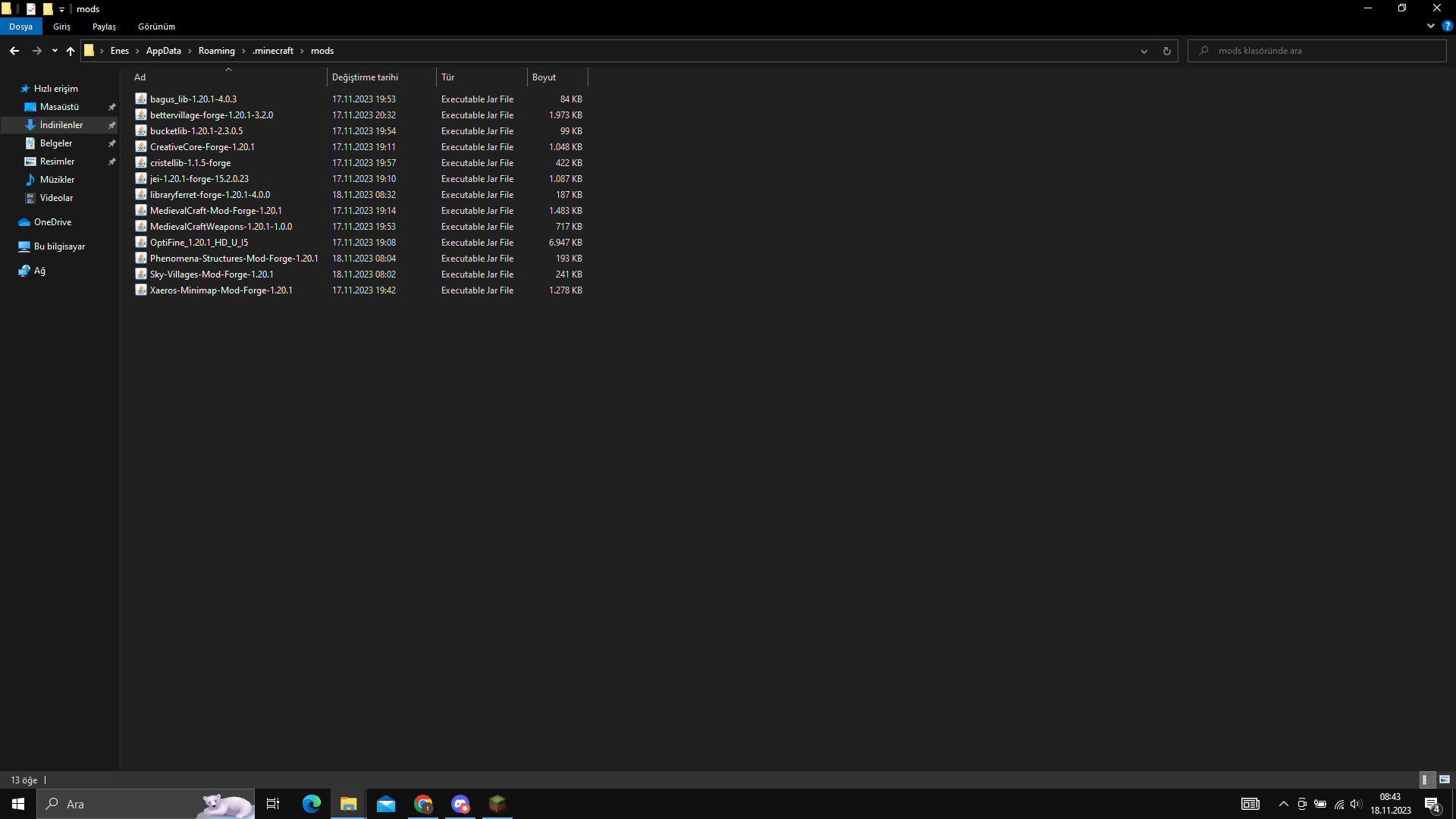
Task: Expand the ribbon with chevron arrow
Action: 1431,26
